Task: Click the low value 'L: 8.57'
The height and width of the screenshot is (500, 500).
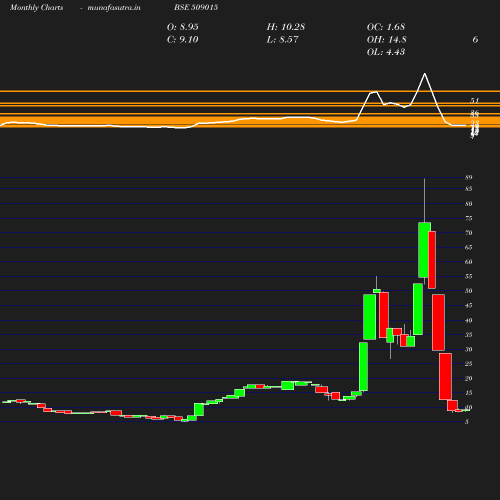Action: tap(282, 40)
